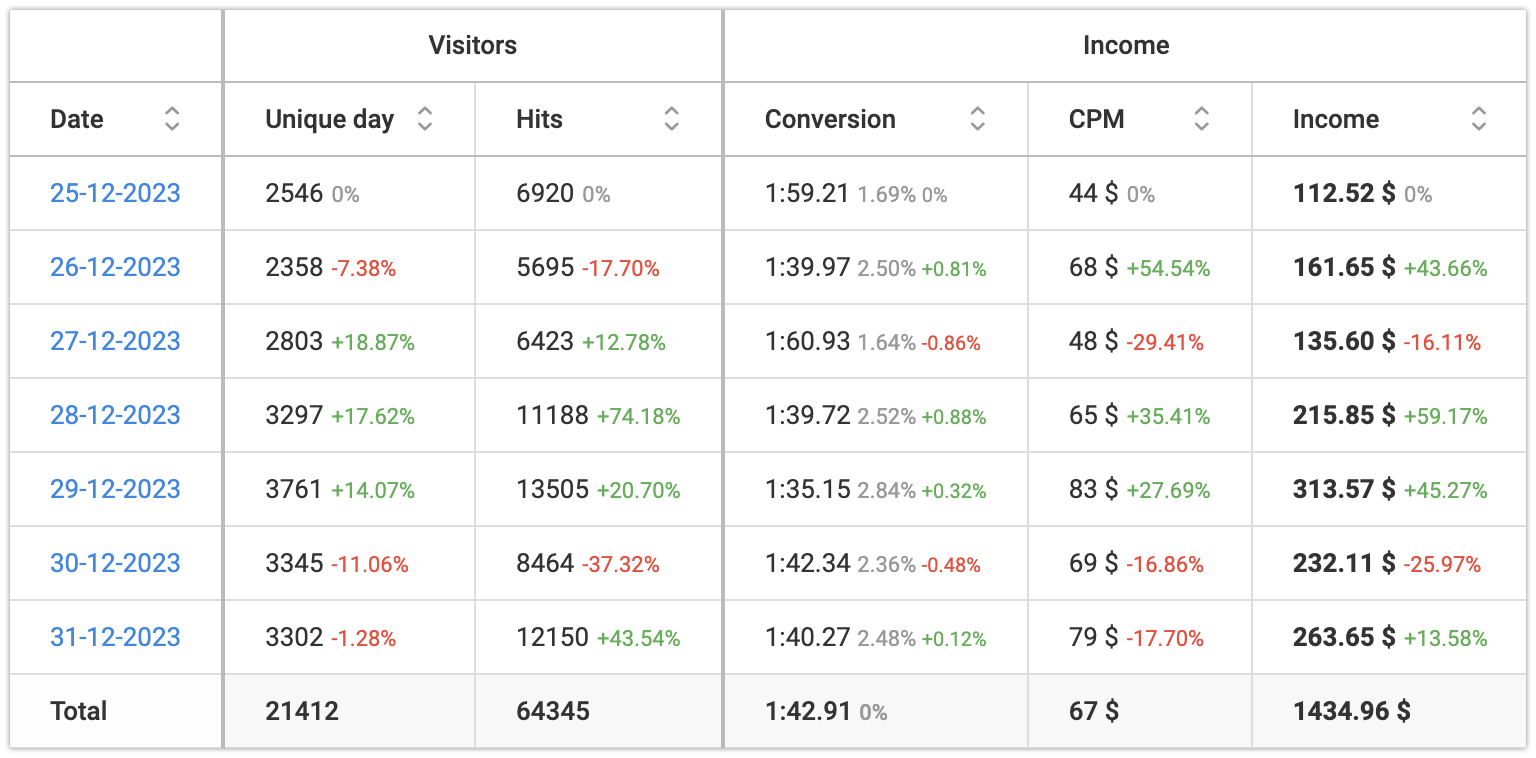This screenshot has height=758, width=1536.
Task: Select income amount 135.60 $
Action: coord(1344,341)
